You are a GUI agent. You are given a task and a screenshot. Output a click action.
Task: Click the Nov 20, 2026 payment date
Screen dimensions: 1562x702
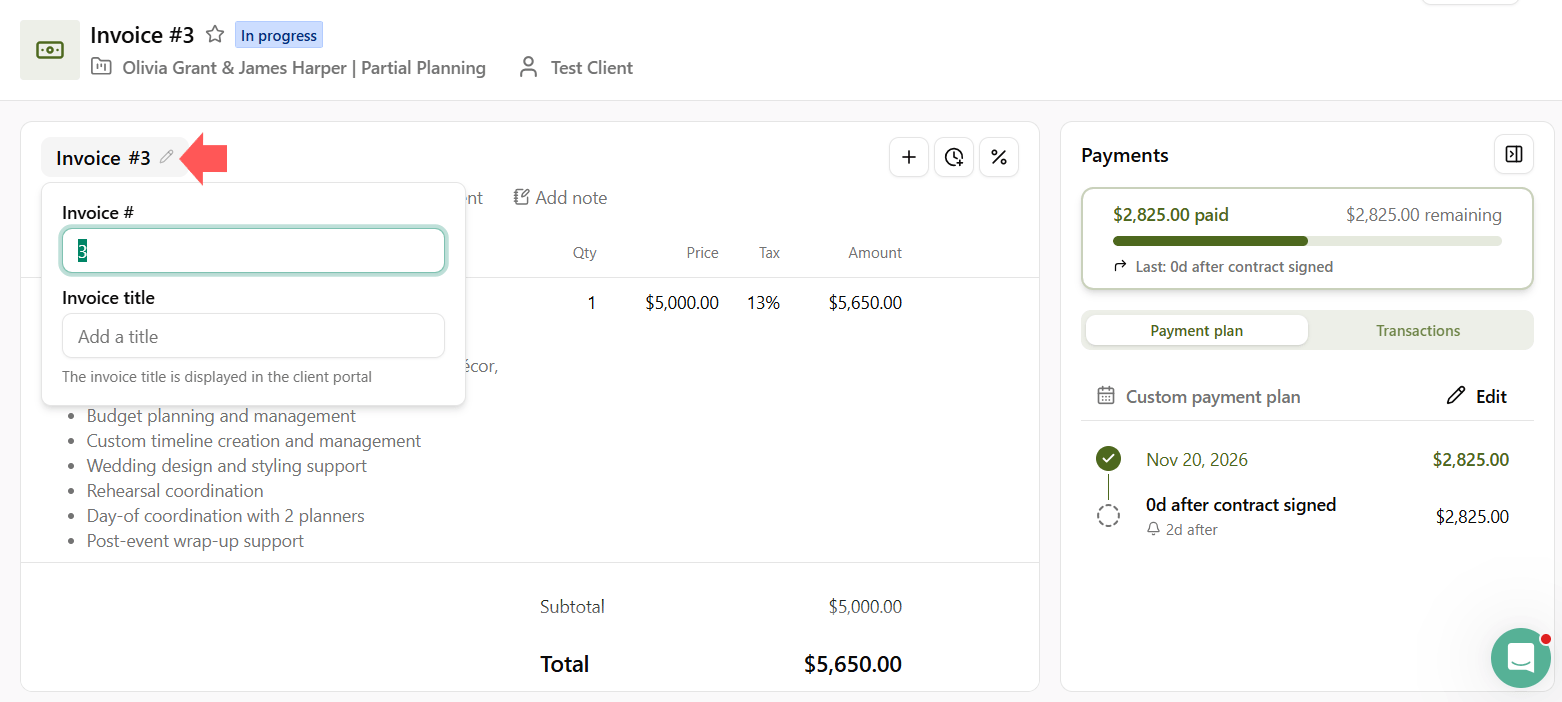(x=1197, y=460)
